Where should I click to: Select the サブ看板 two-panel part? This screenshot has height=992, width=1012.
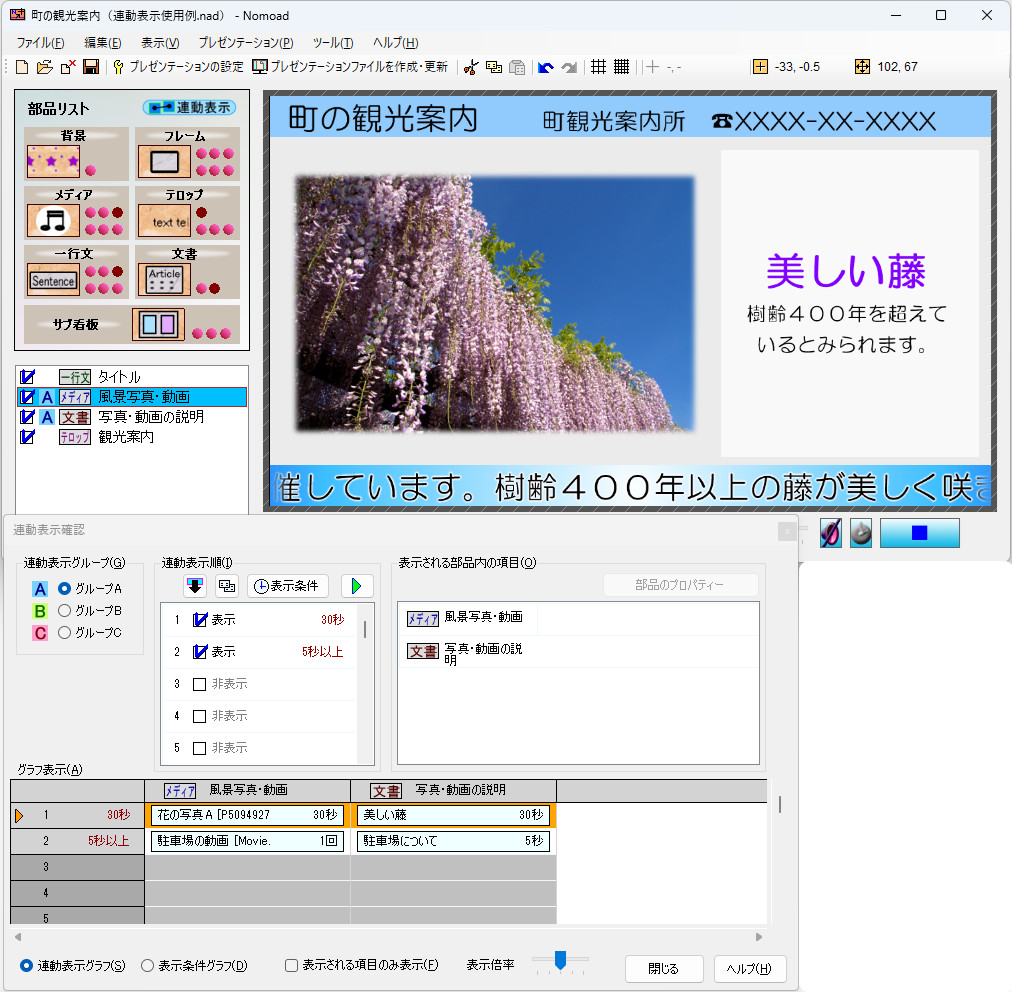[158, 324]
